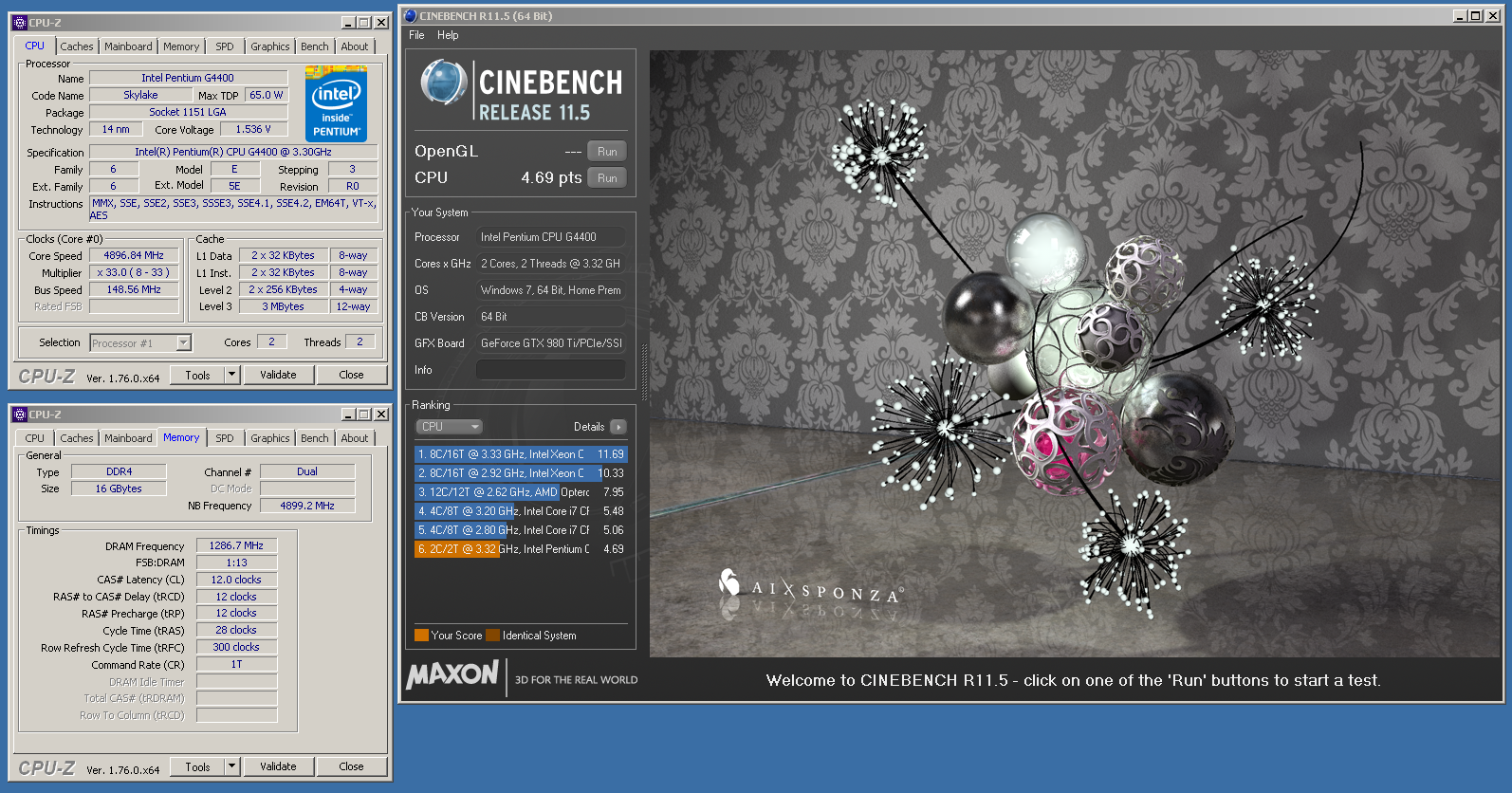The image size is (1512, 793).
Task: Run the CPU benchmark
Action: [x=607, y=178]
